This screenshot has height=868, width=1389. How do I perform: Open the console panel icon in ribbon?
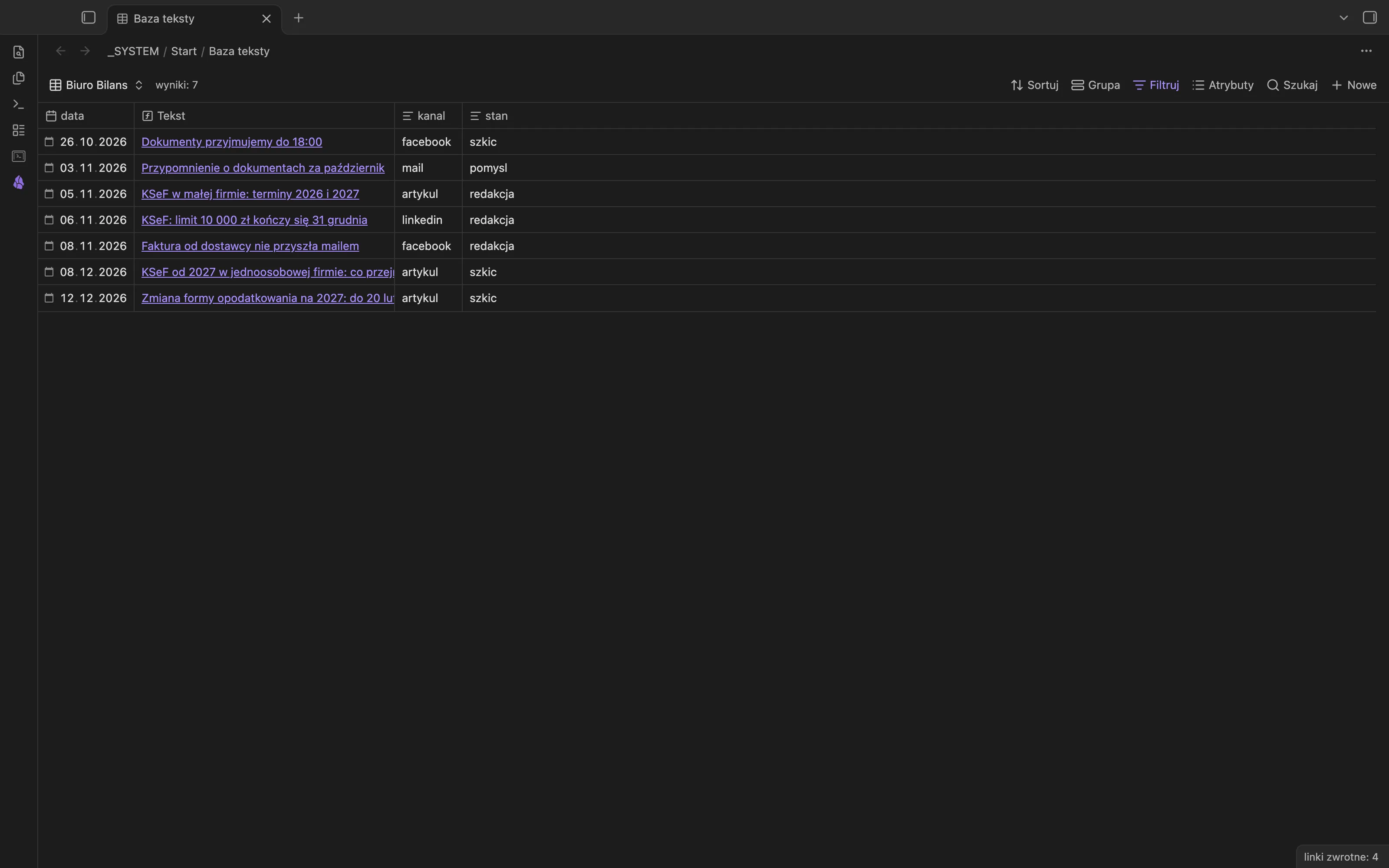coord(18,156)
